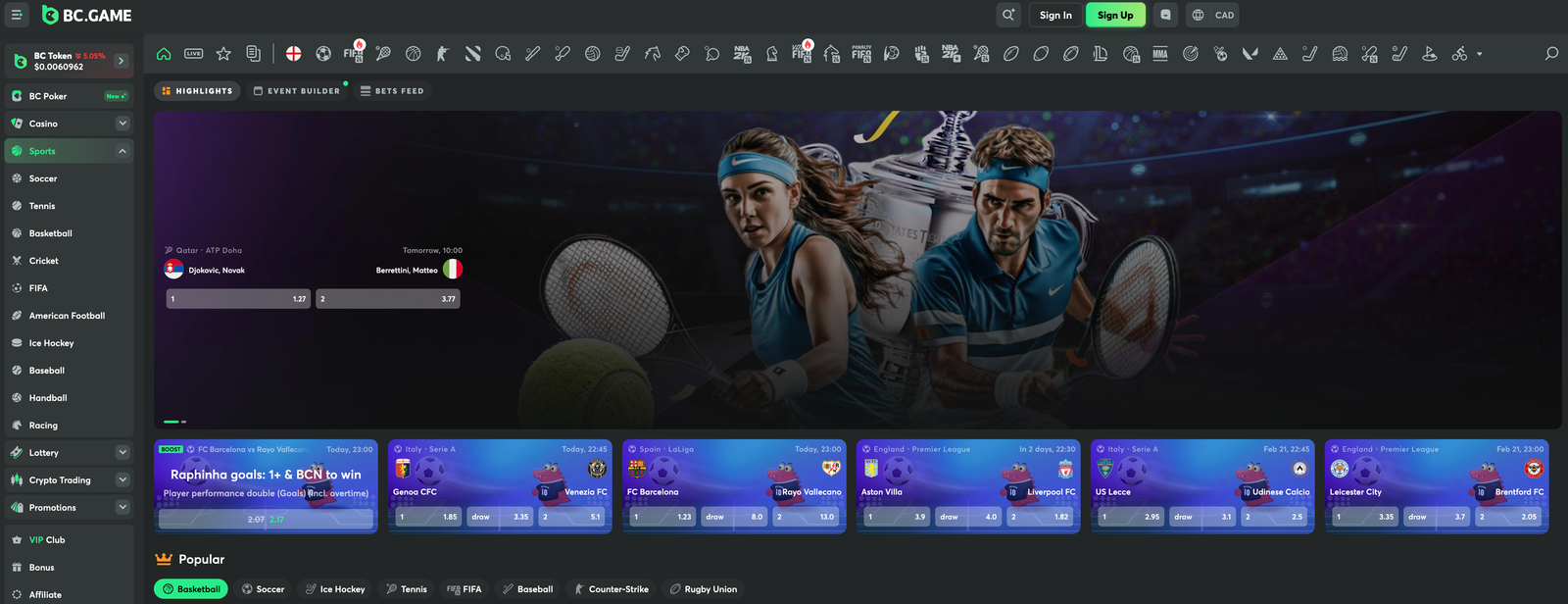1568x604 pixels.
Task: Open the Event Builder tab
Action: pos(296,91)
